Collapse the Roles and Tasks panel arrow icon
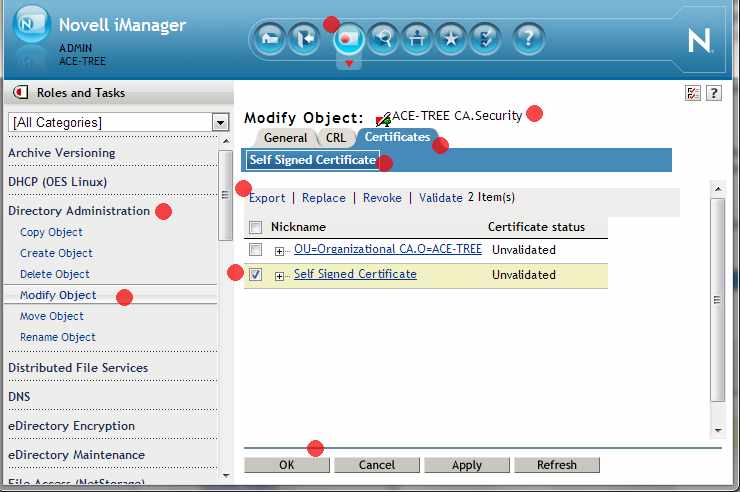The height and width of the screenshot is (492, 740). pos(20,92)
